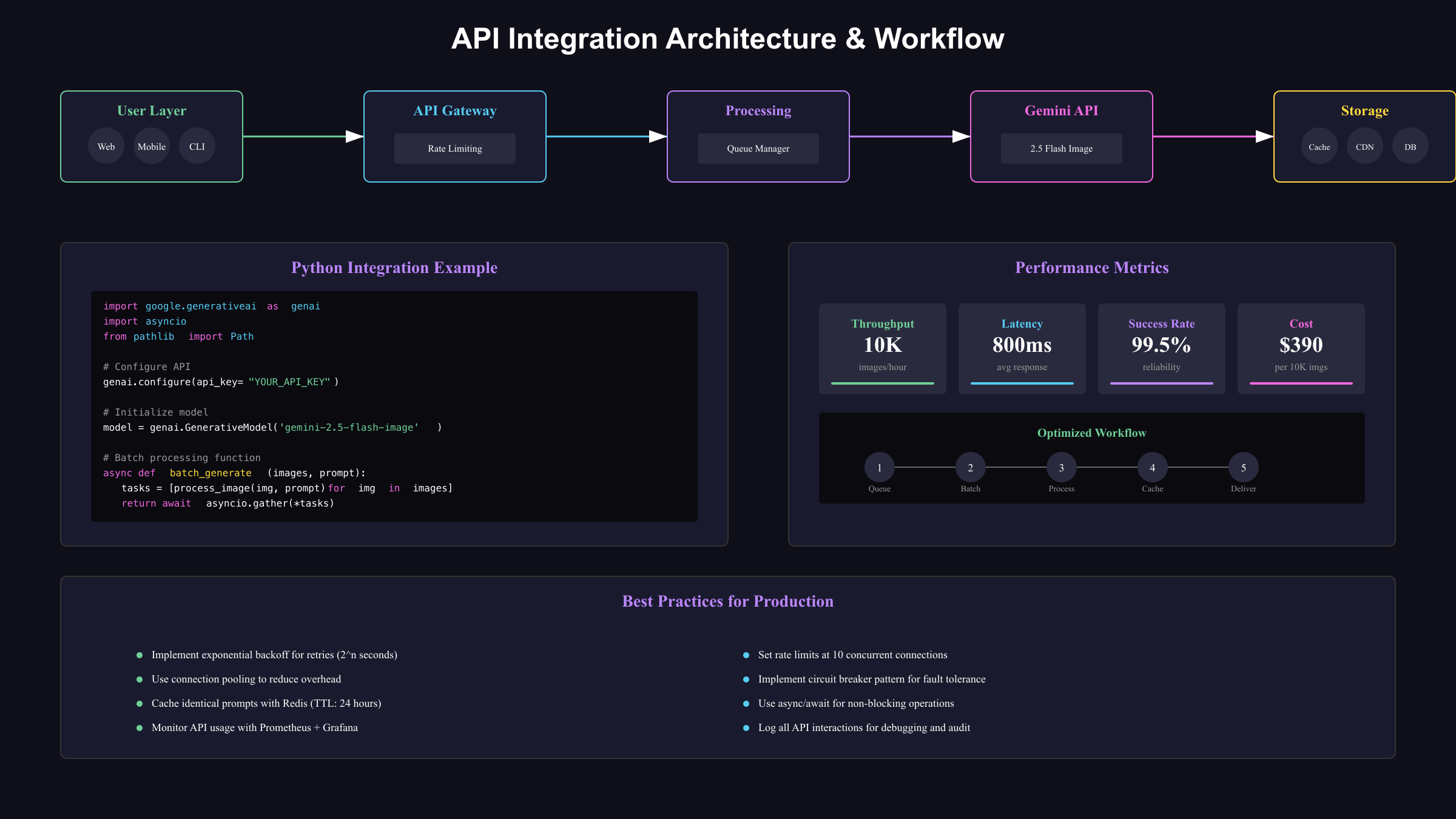Click the Cost $390 metric card
1456x819 pixels.
pyautogui.click(x=1301, y=349)
